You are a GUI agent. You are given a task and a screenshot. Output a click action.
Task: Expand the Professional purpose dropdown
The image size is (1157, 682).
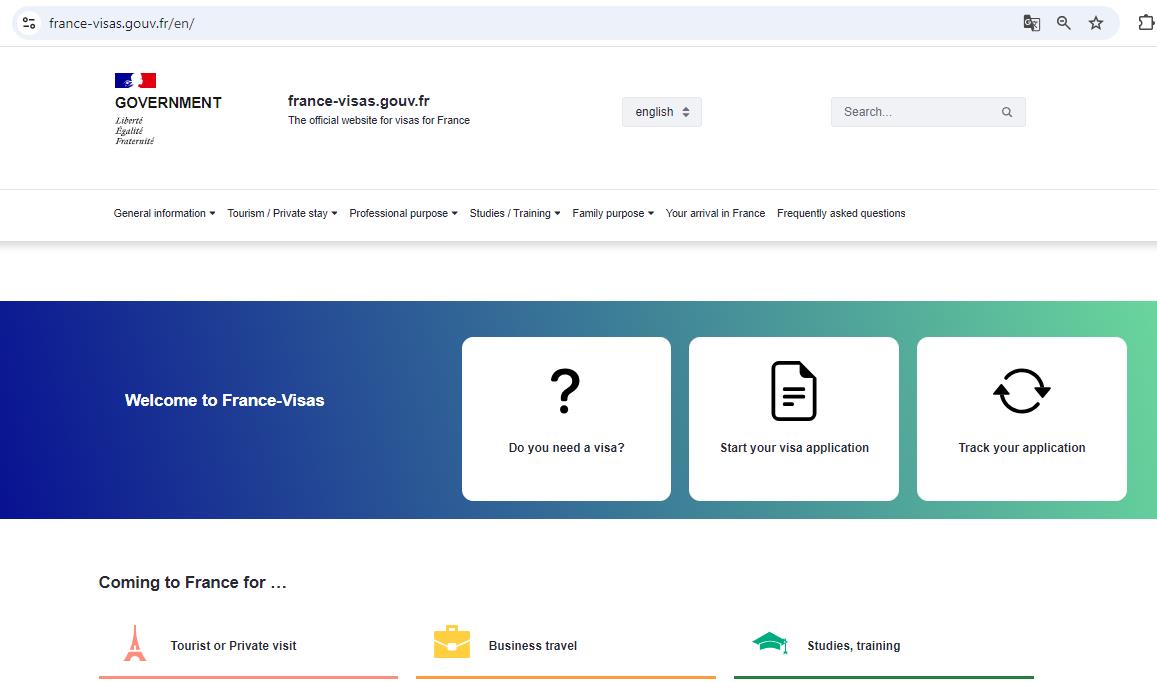(x=403, y=213)
